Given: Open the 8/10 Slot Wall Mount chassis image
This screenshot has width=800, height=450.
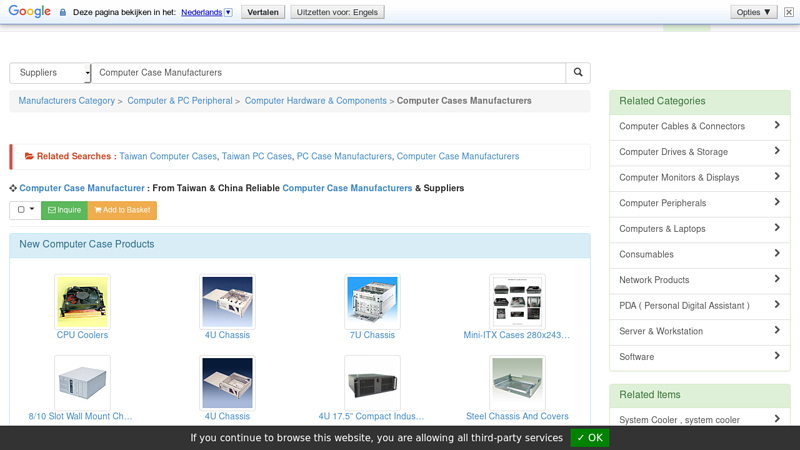Looking at the screenshot, I should pos(82,383).
